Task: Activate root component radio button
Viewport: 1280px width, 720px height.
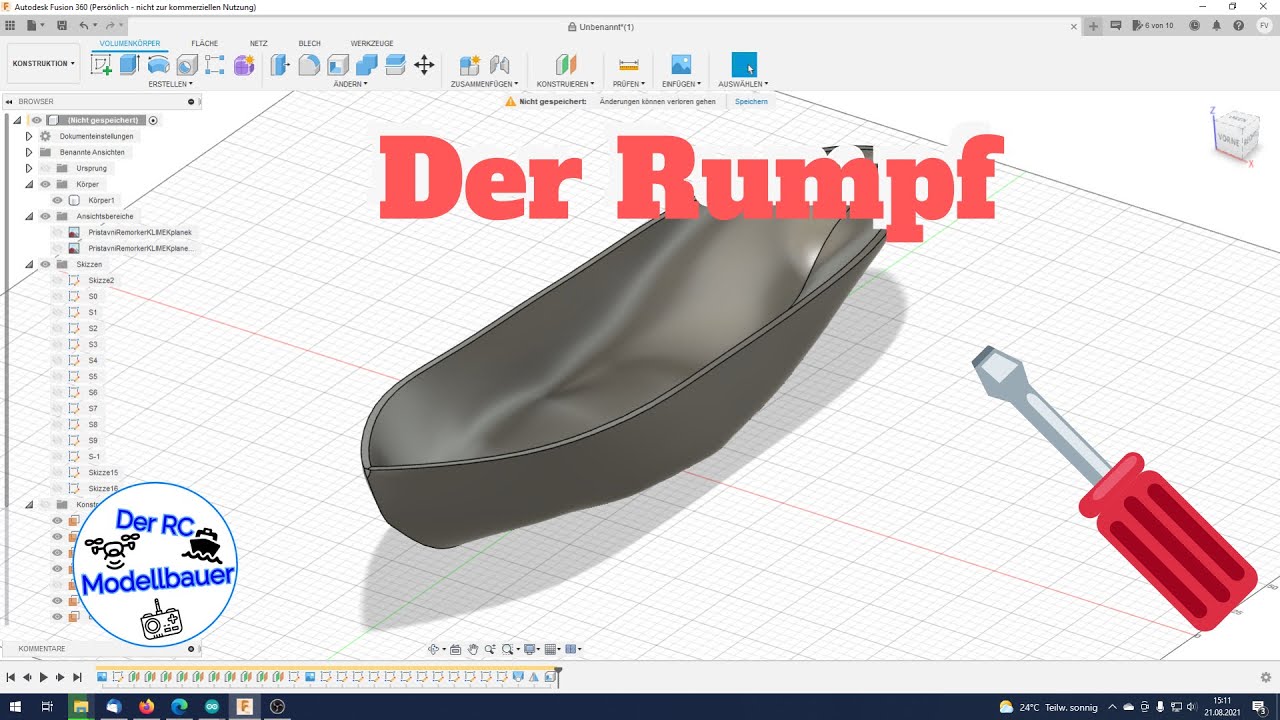Action: coord(153,120)
